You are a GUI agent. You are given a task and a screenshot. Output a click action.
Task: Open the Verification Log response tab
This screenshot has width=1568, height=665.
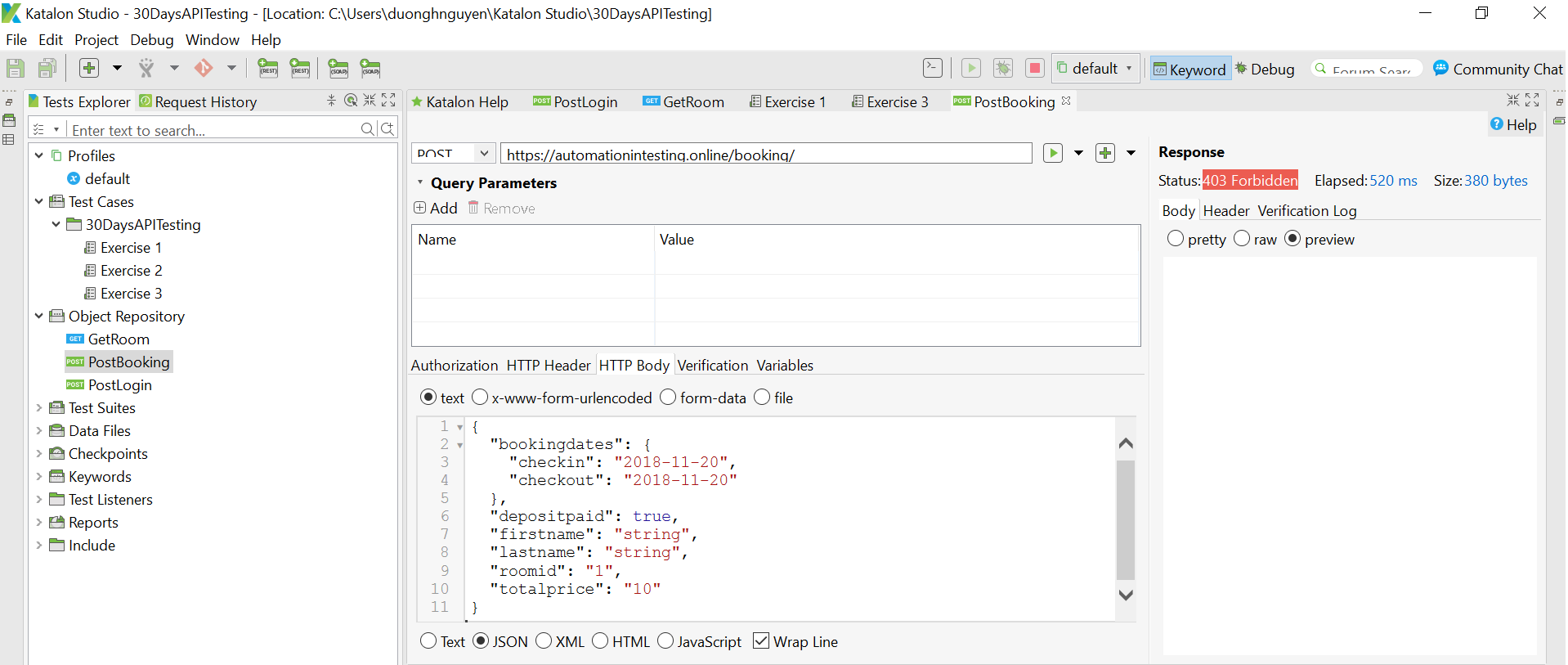[x=1307, y=211]
